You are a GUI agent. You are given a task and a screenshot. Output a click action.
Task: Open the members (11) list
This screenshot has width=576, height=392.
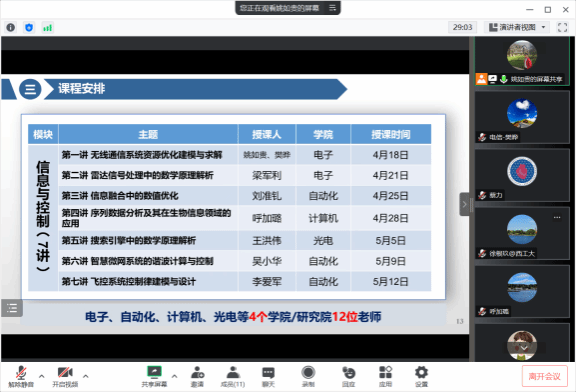click(233, 376)
